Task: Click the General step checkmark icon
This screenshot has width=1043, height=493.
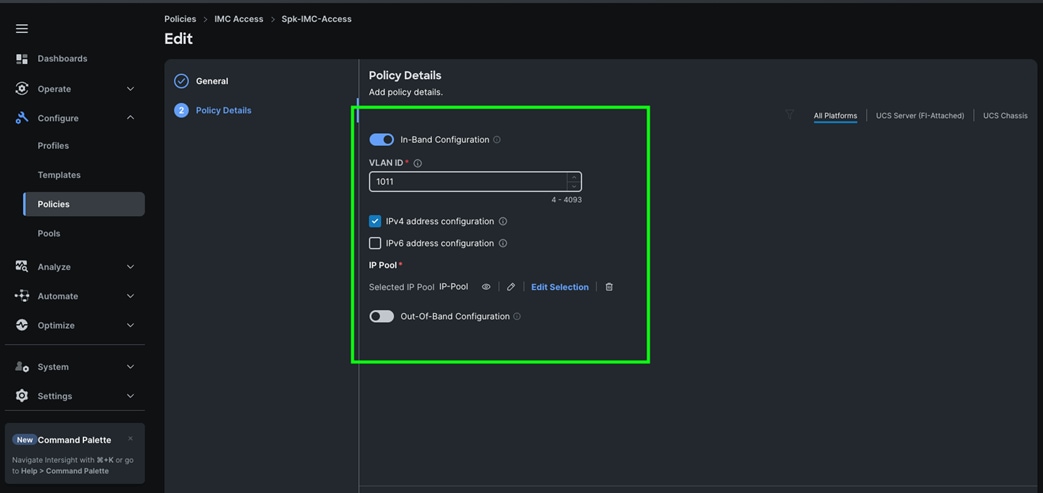Action: (182, 81)
